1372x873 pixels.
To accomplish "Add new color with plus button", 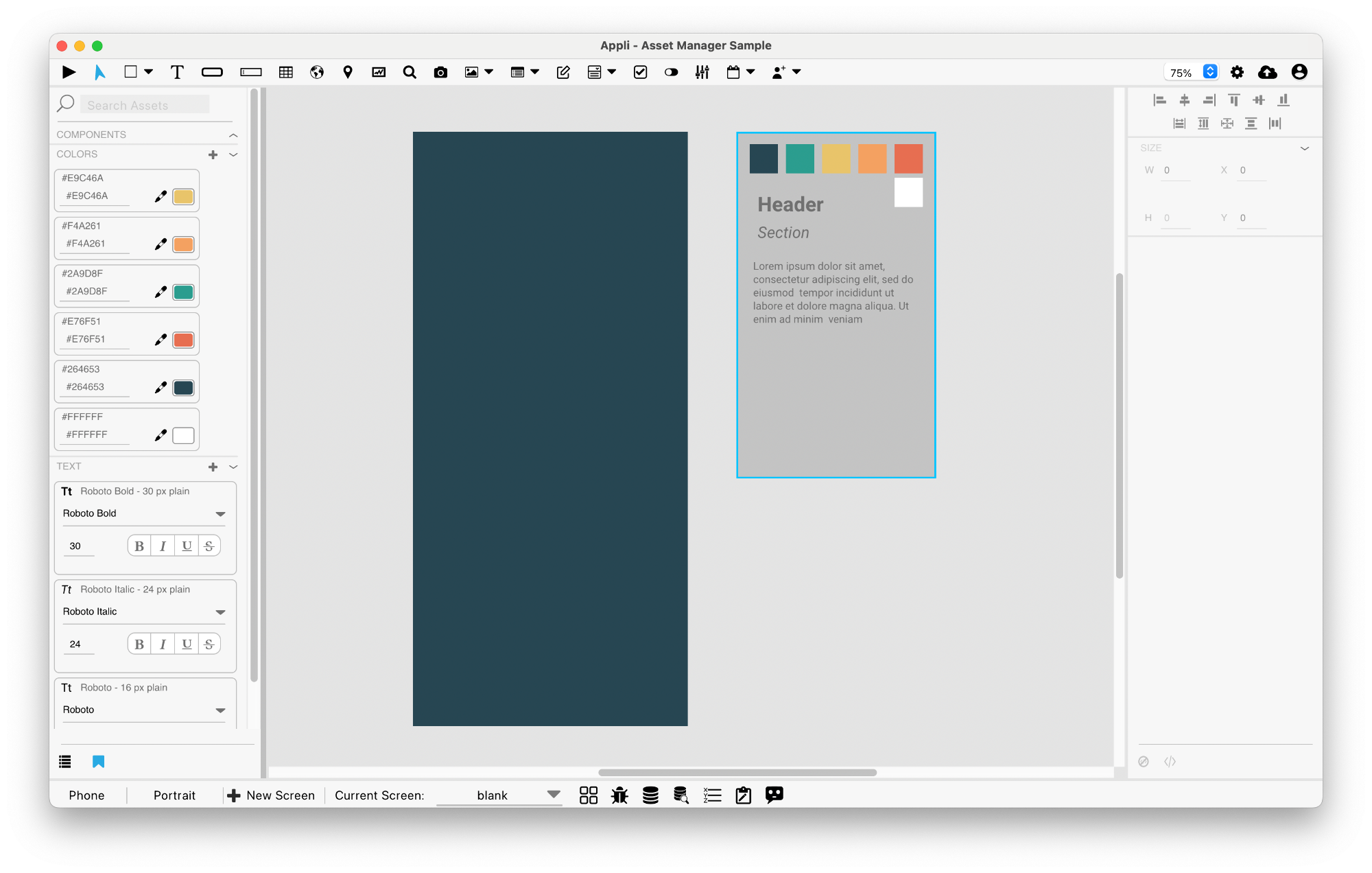I will 213,154.
